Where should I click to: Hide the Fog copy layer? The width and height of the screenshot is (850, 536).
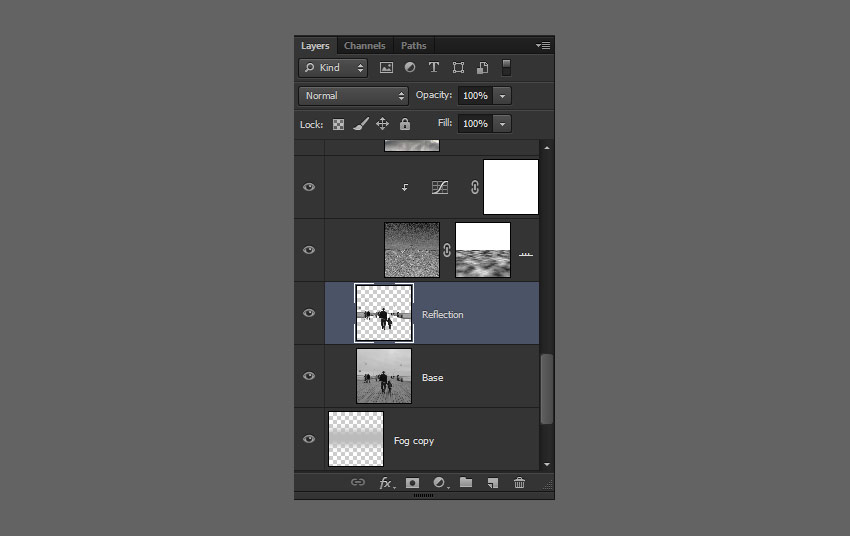(x=309, y=438)
